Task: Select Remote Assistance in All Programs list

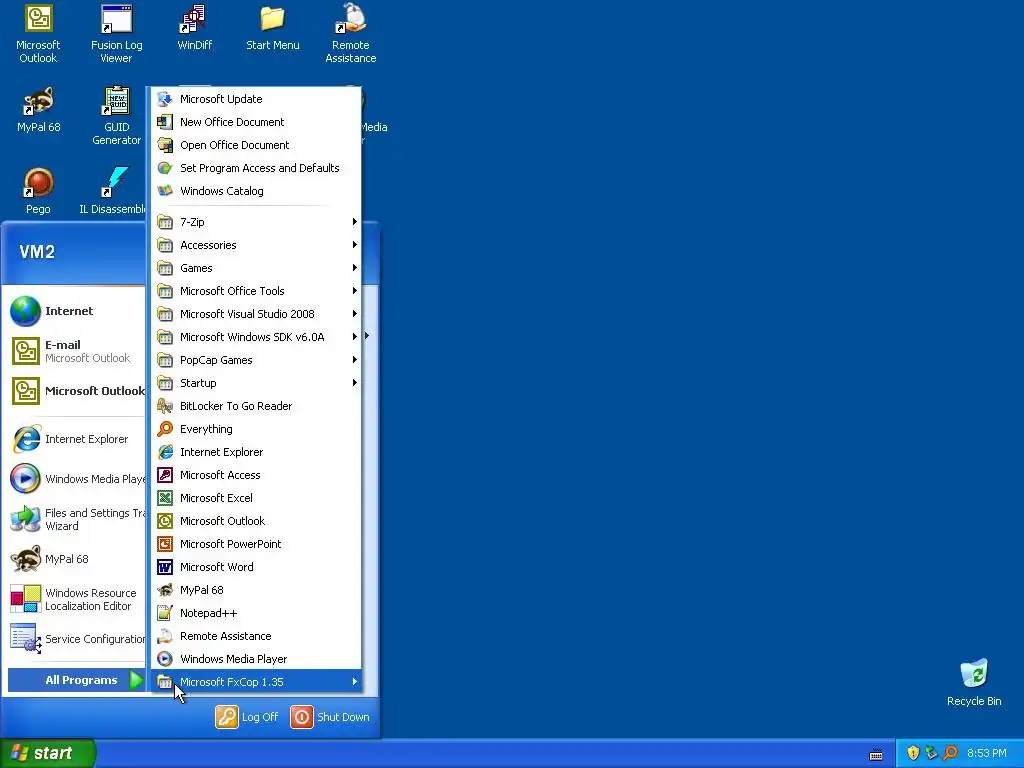Action: click(x=256, y=636)
